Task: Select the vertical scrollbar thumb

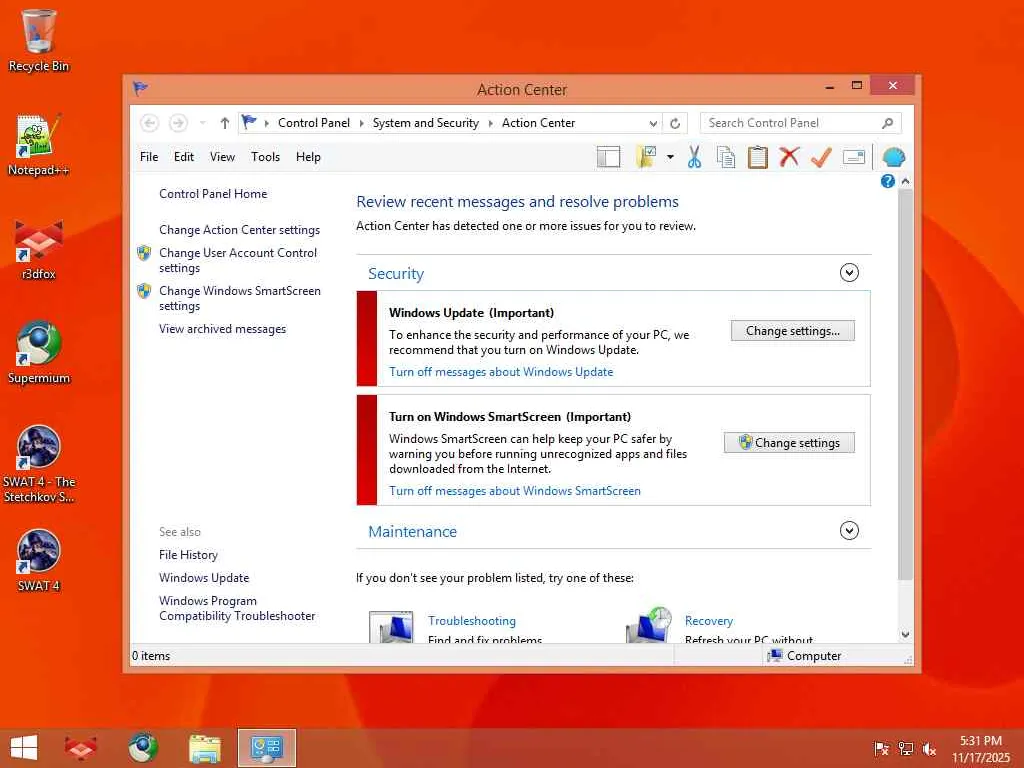Action: 904,385
